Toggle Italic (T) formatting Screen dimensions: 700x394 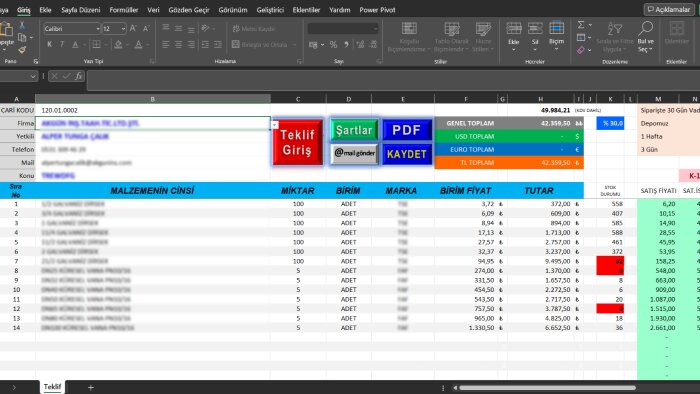(62, 44)
